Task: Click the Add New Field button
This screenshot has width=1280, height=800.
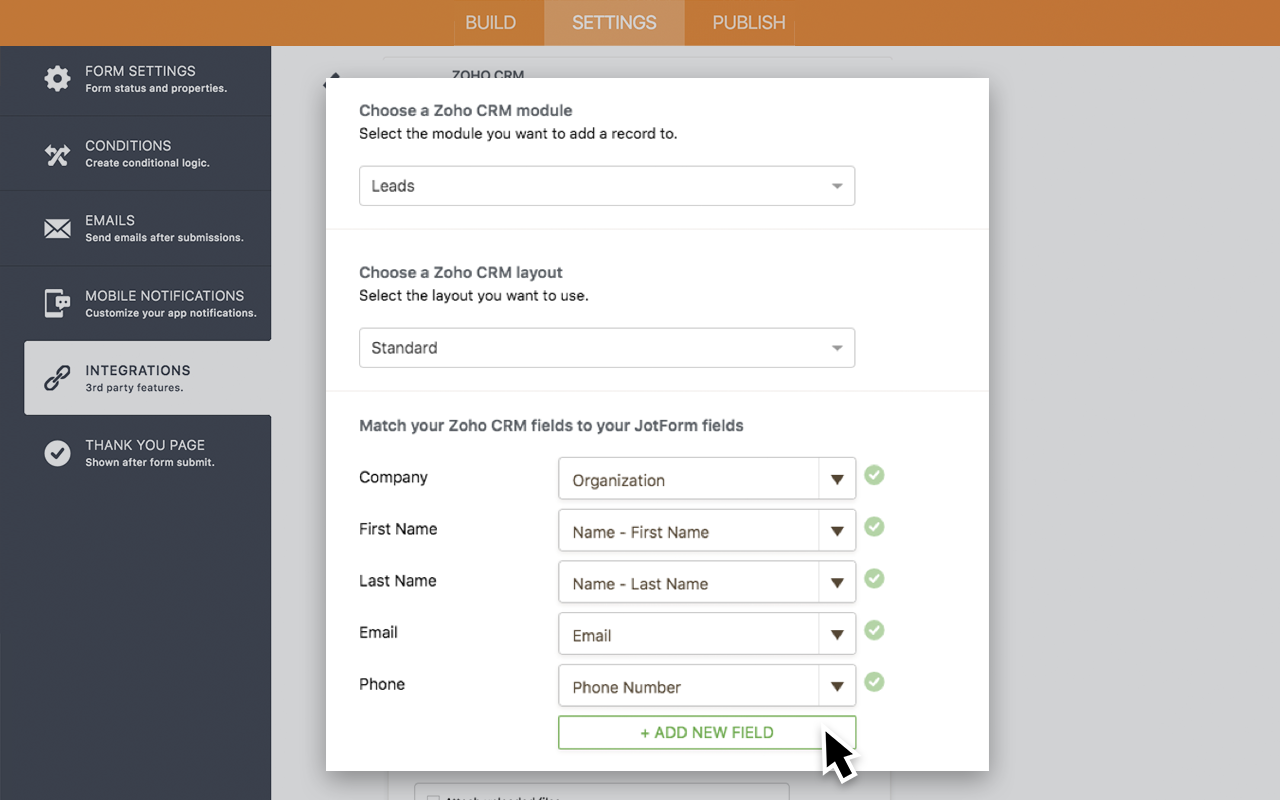Action: 706,732
